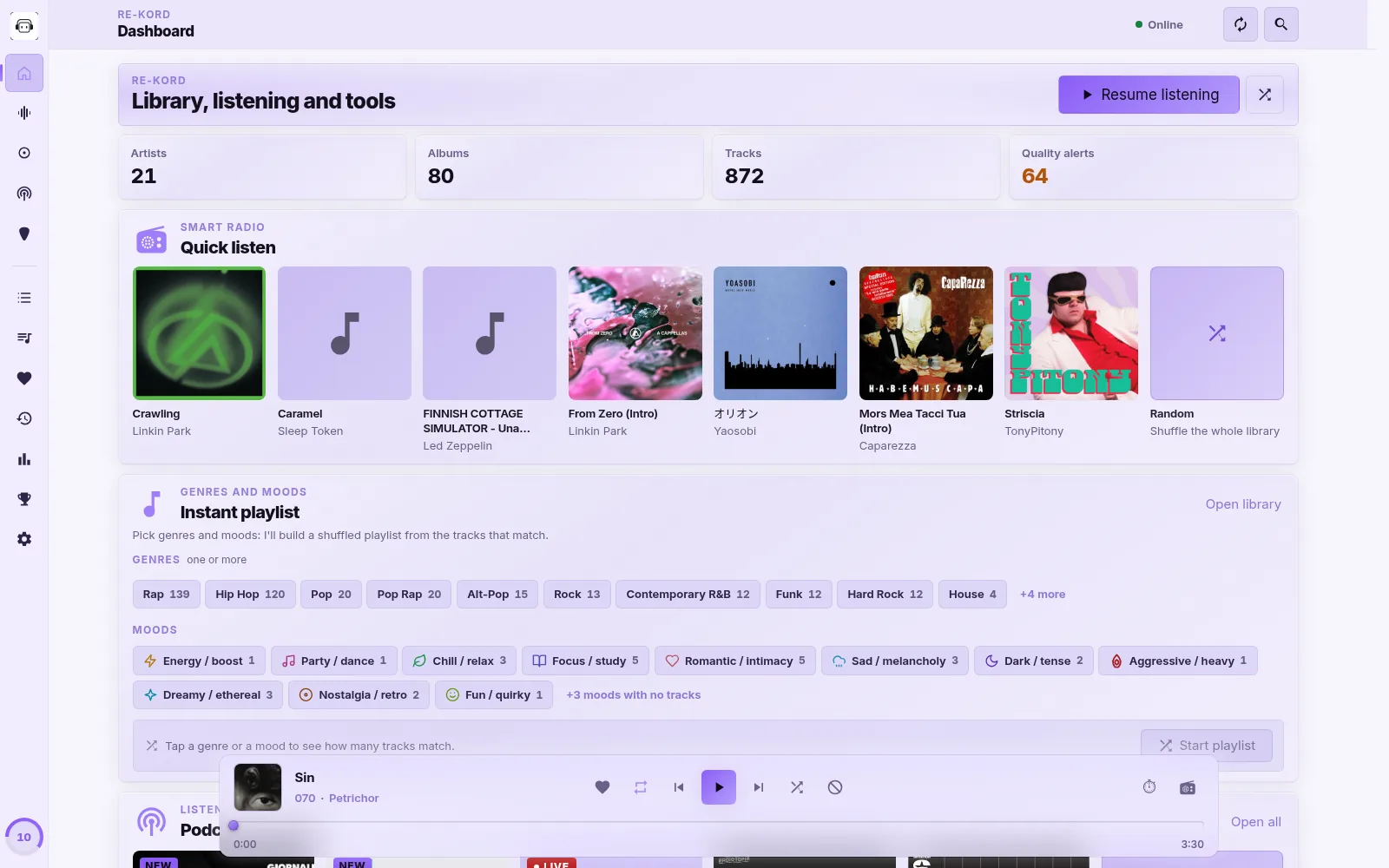Screen dimensions: 1389x868
Task: Toggle the Rap genre chip
Action: (167, 595)
